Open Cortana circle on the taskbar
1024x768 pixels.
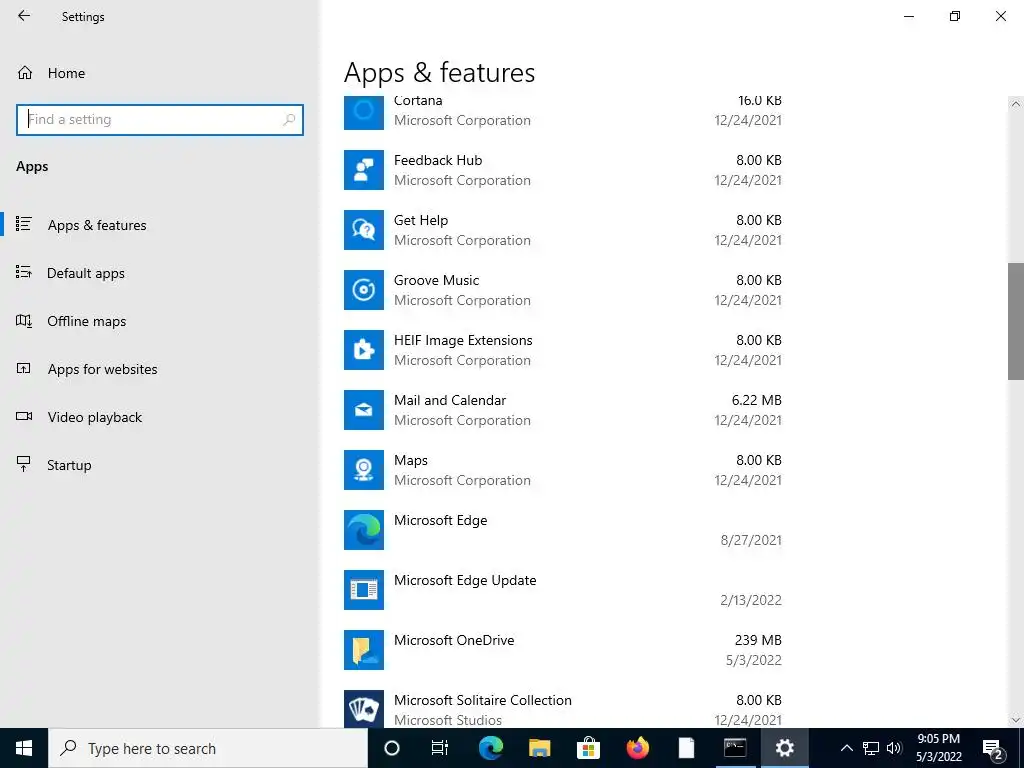point(392,748)
